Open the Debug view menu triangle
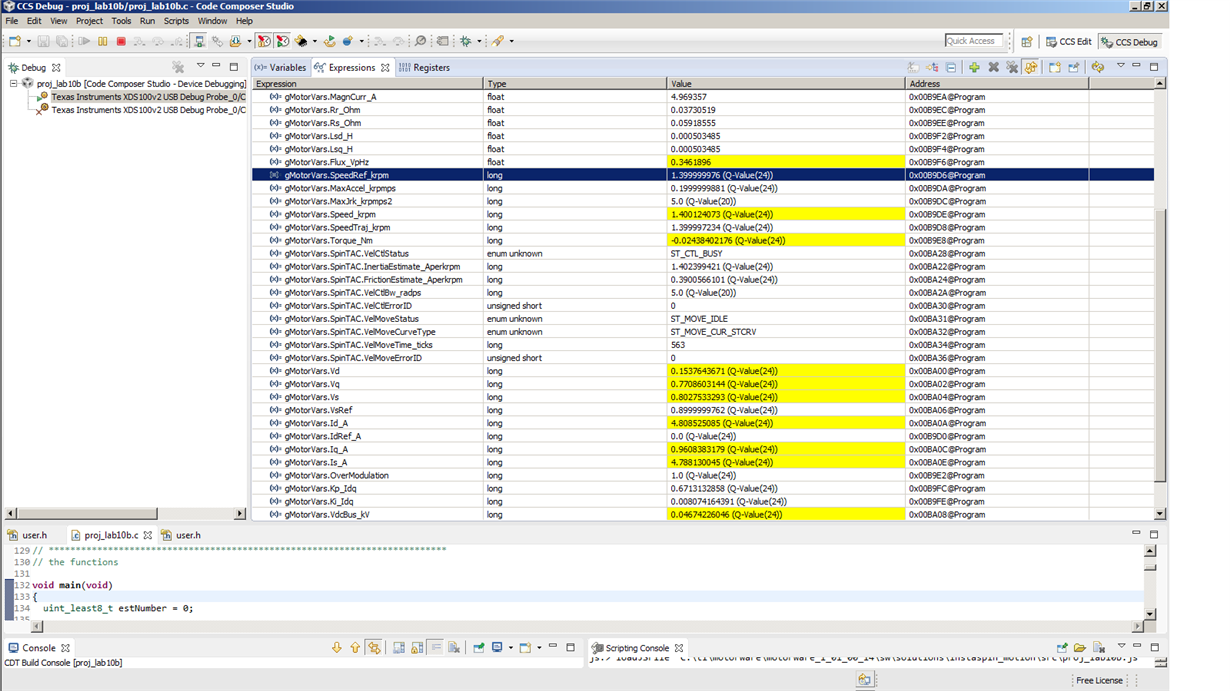 pyautogui.click(x=201, y=66)
